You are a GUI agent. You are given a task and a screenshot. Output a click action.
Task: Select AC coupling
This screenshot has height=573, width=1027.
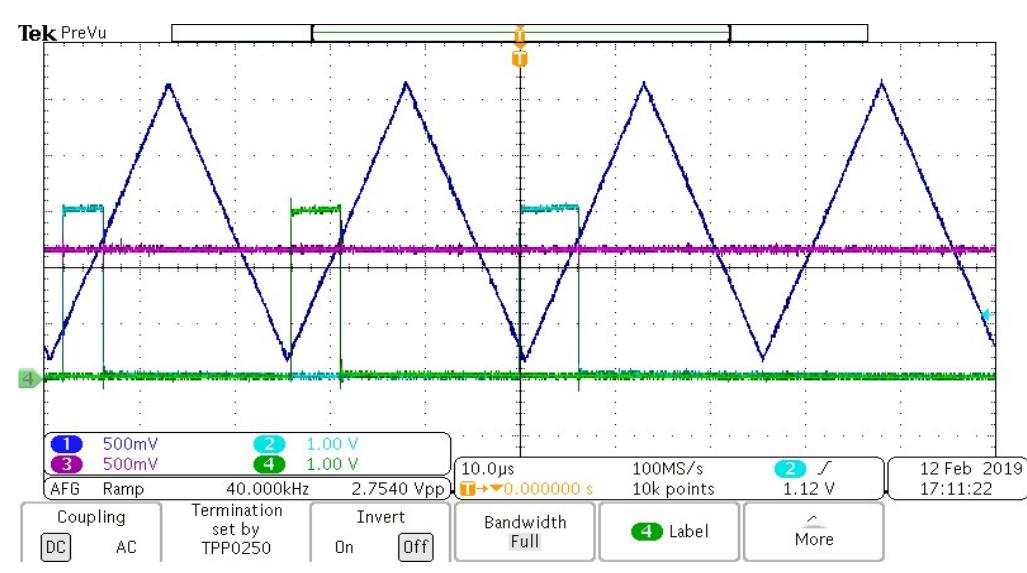126,547
